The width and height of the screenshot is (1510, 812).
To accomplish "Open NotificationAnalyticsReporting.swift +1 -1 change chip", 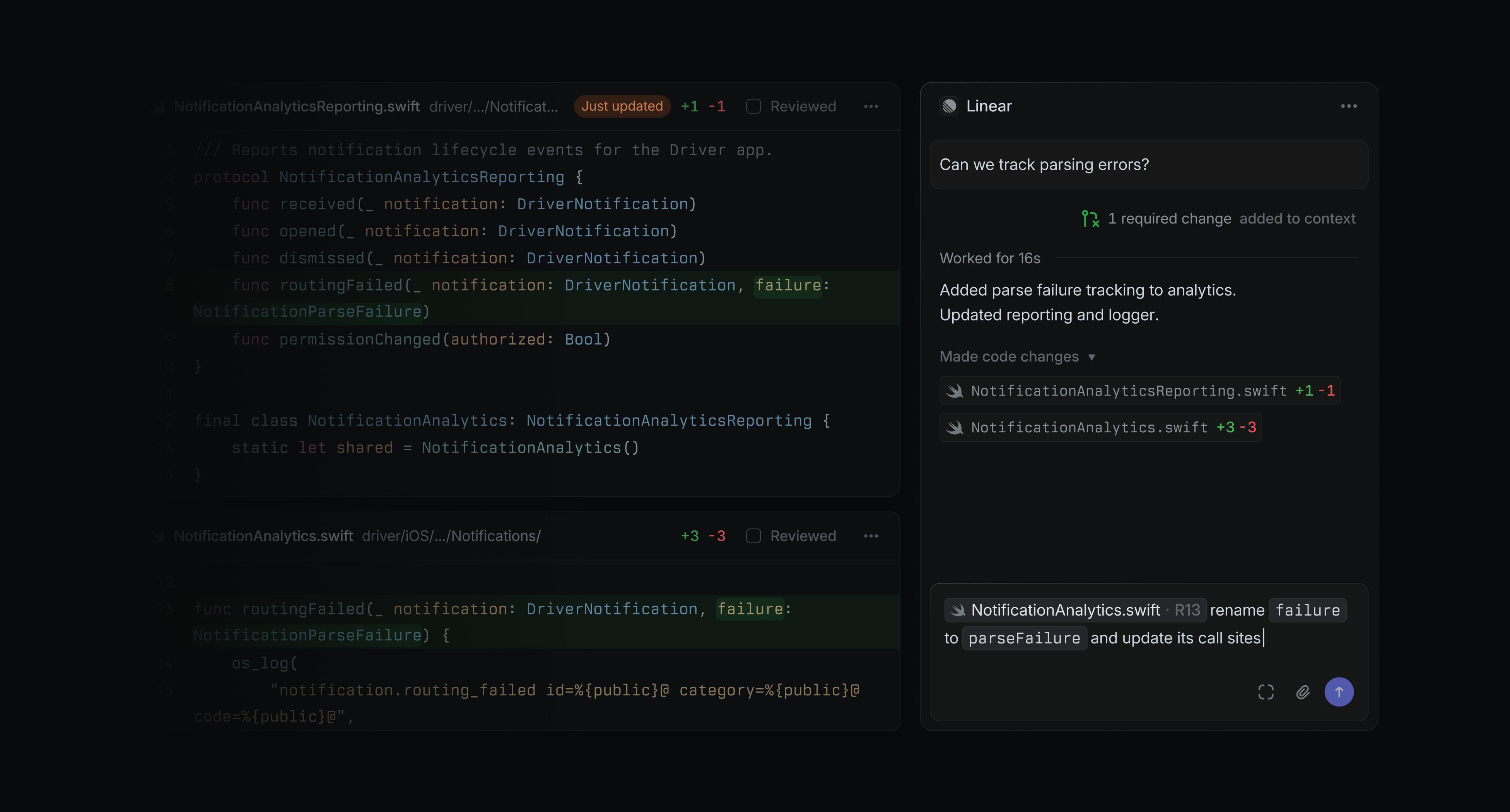I will pos(1139,391).
